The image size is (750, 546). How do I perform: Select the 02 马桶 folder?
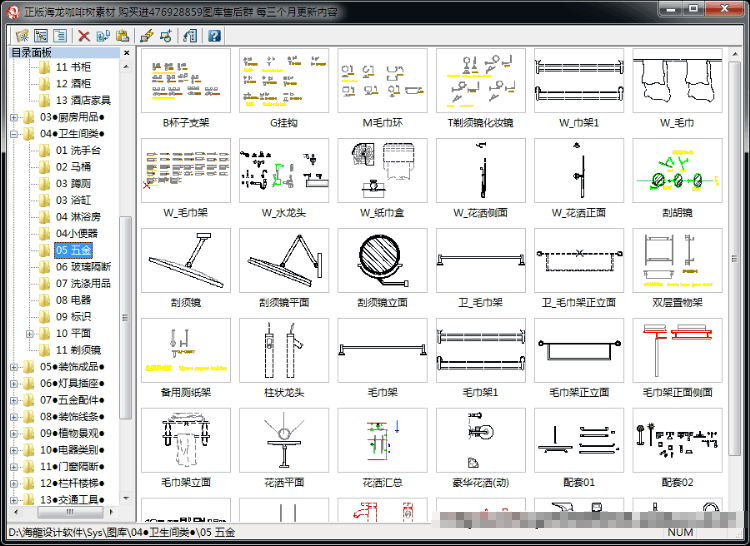(73, 167)
